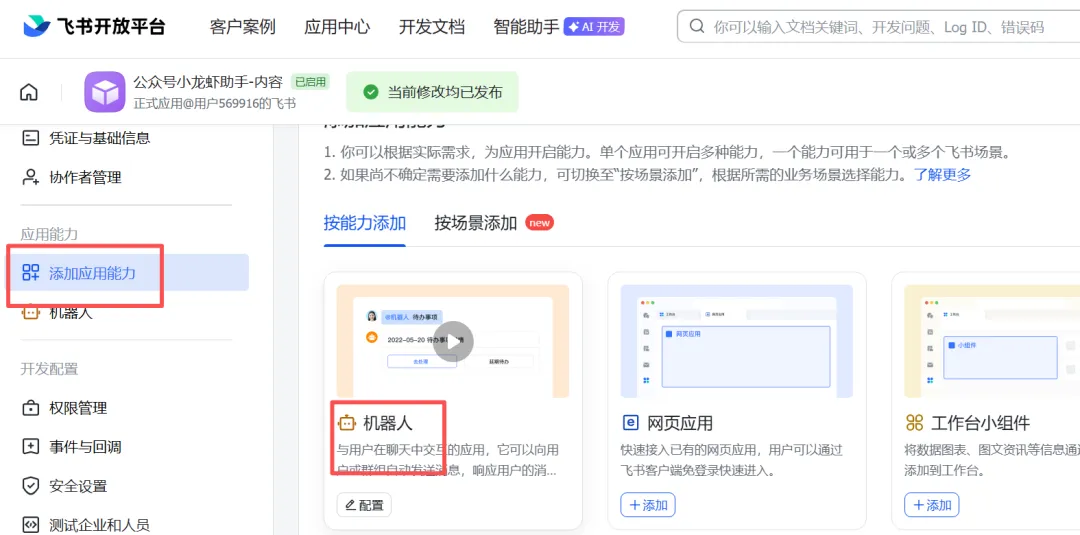The height and width of the screenshot is (535, 1080).
Task: Open the 了解更多 link
Action: [942, 174]
